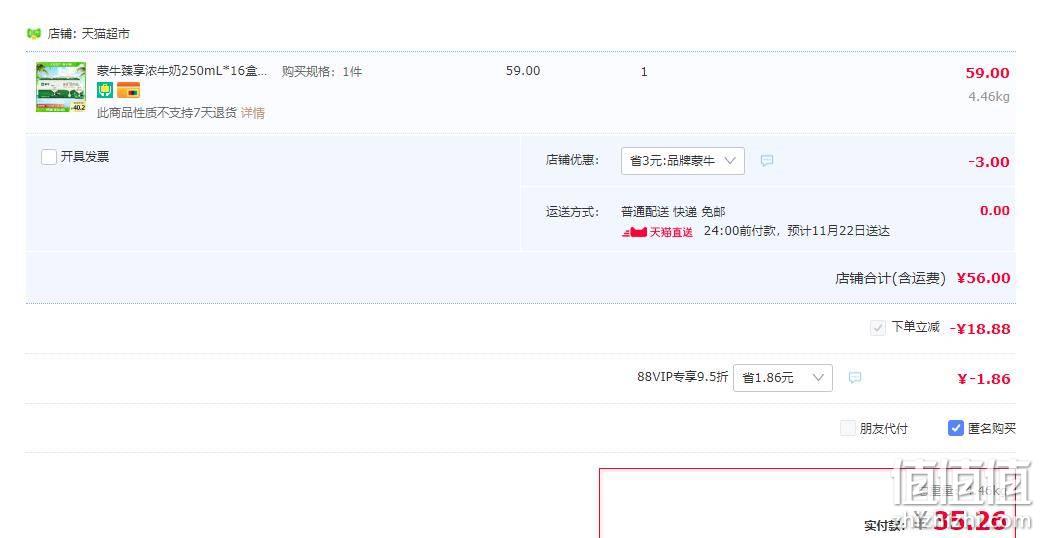
Task: Click the comment icon beside store discount
Action: (x=767, y=161)
